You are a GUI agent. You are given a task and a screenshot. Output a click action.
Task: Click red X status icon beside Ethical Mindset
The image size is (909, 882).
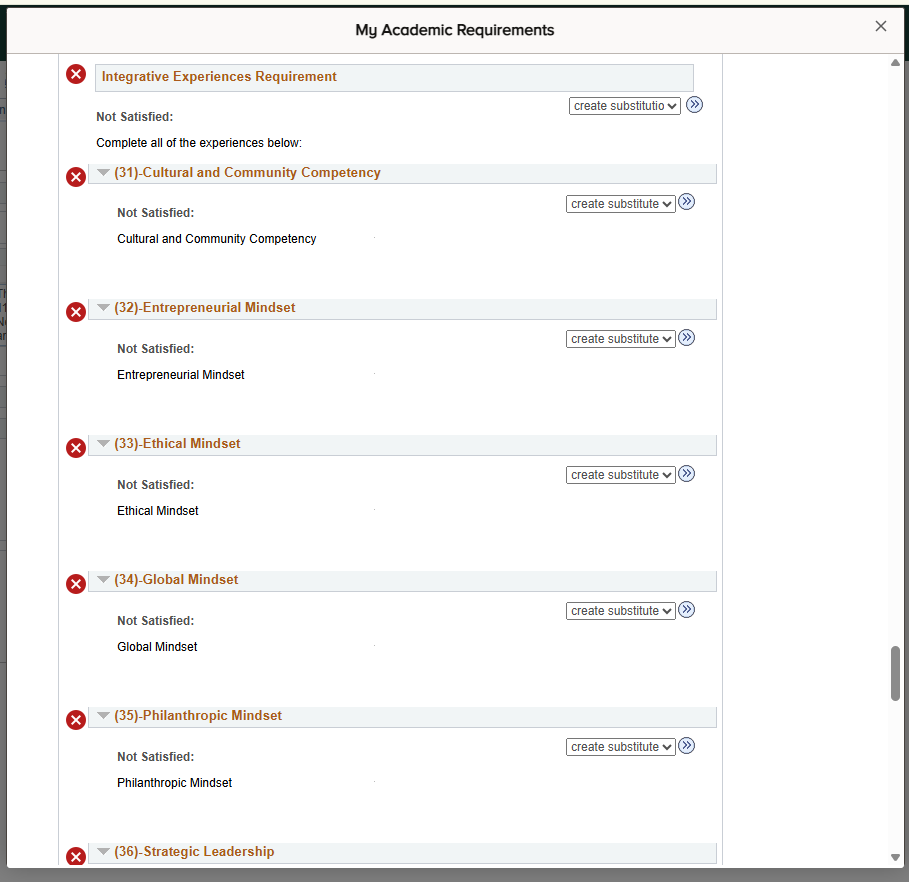click(76, 448)
